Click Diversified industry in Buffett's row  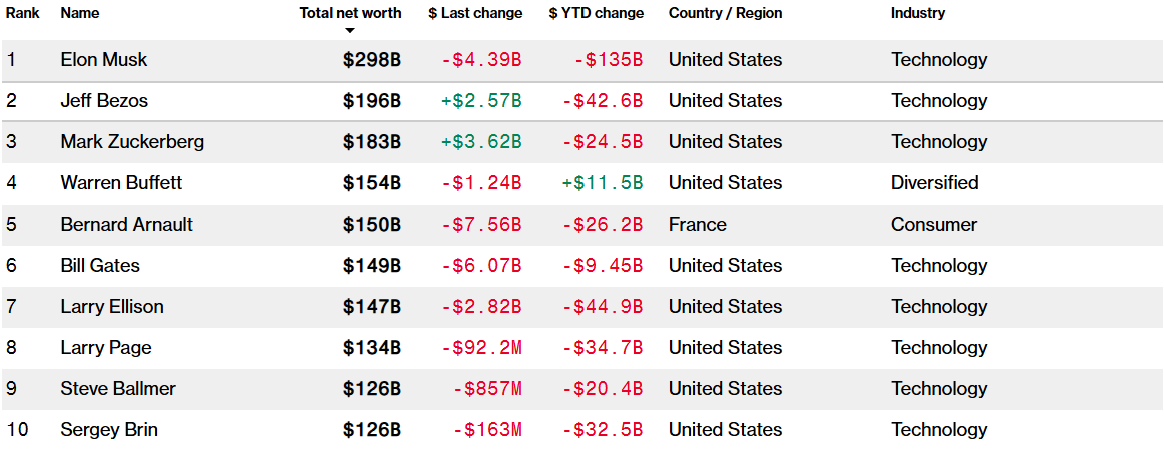coord(935,183)
